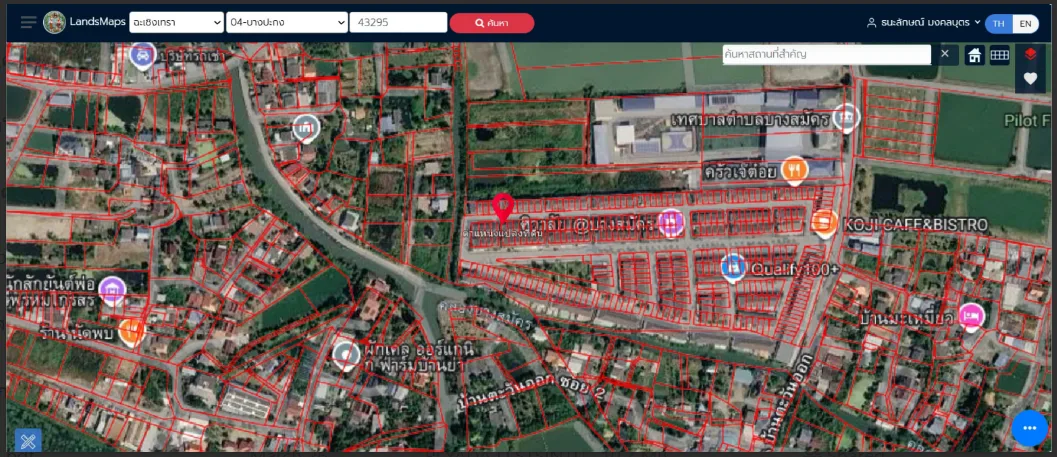Click the เทศบาลตำบลบางสมัคร label
The height and width of the screenshot is (457, 1057).
coord(750,120)
